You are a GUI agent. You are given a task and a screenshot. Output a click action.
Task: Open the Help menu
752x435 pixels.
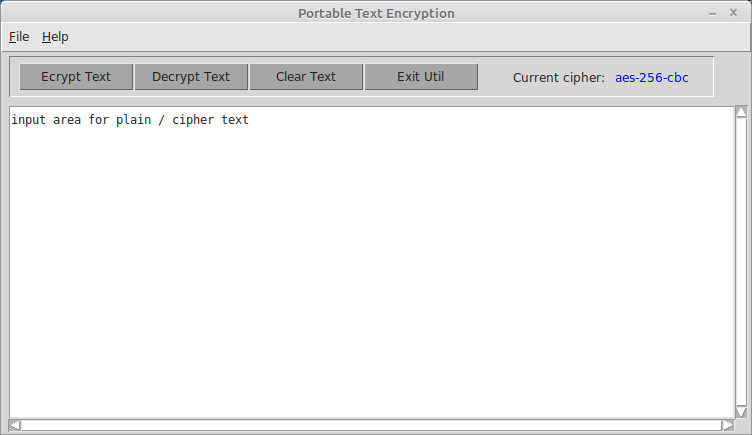point(55,37)
